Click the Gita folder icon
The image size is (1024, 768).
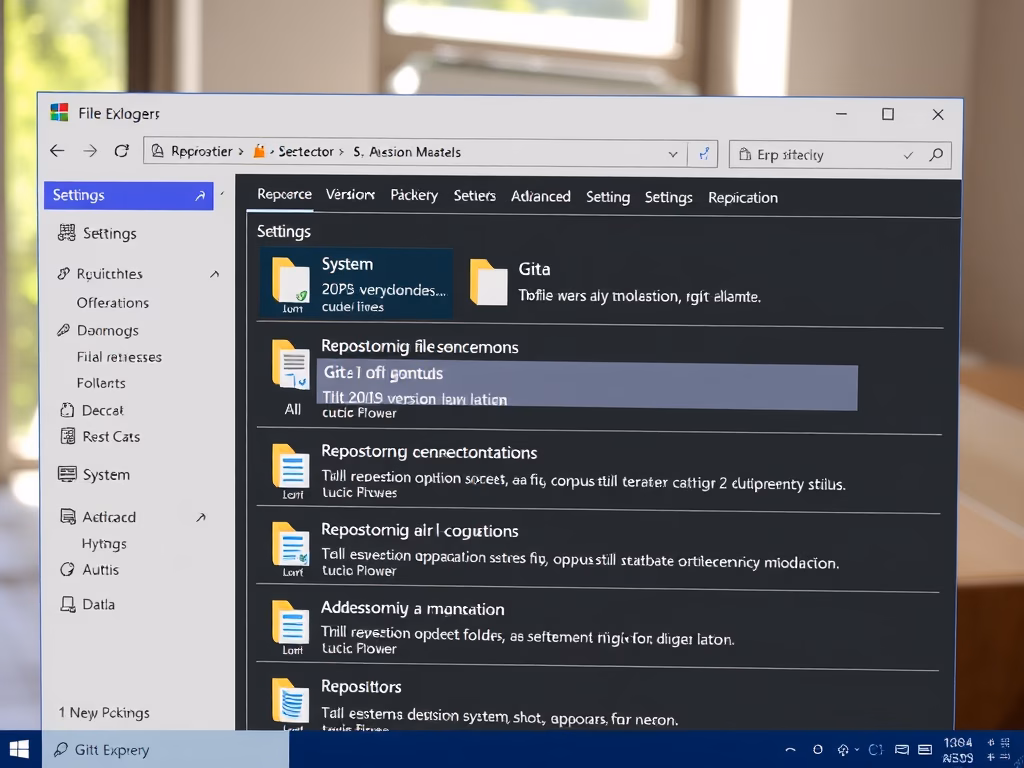click(x=488, y=282)
